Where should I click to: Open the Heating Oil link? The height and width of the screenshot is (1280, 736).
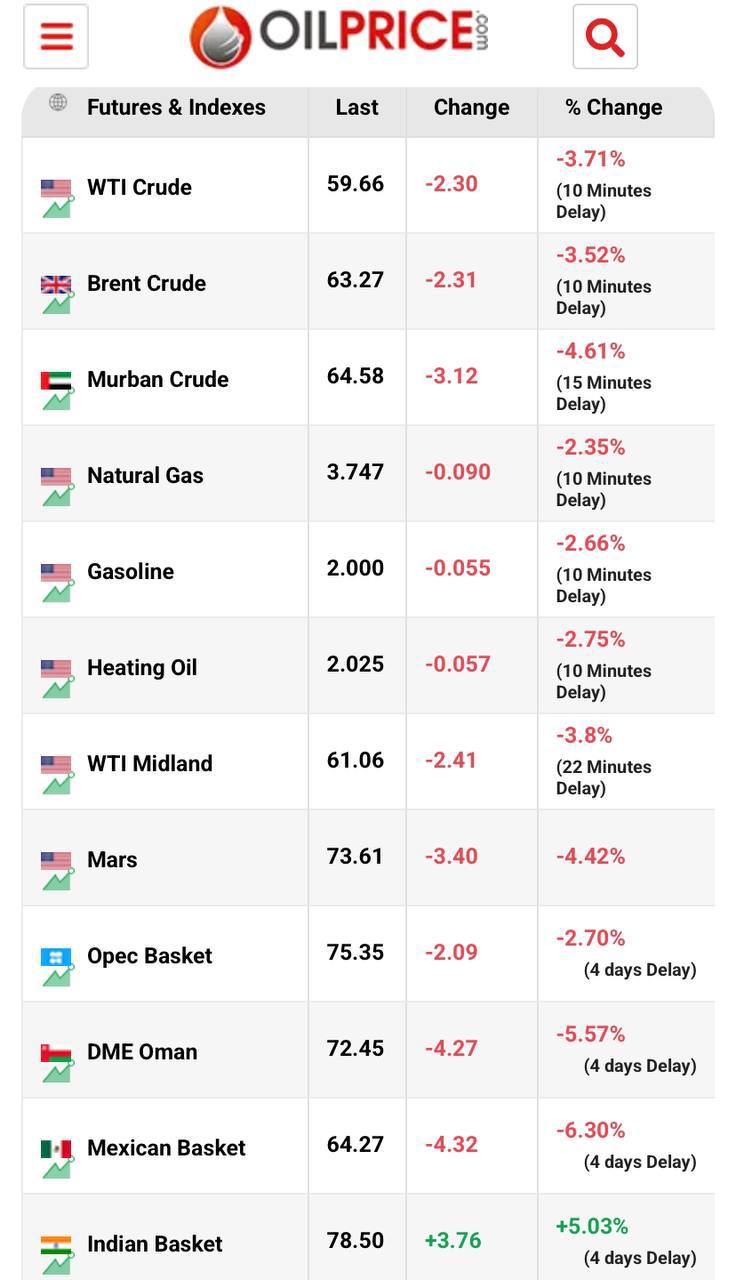(142, 667)
